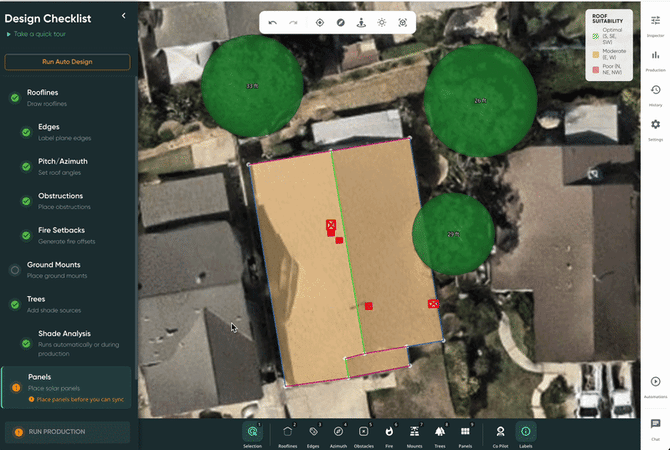Click Take a quick tour link
The height and width of the screenshot is (450, 670).
pyautogui.click(x=41, y=34)
